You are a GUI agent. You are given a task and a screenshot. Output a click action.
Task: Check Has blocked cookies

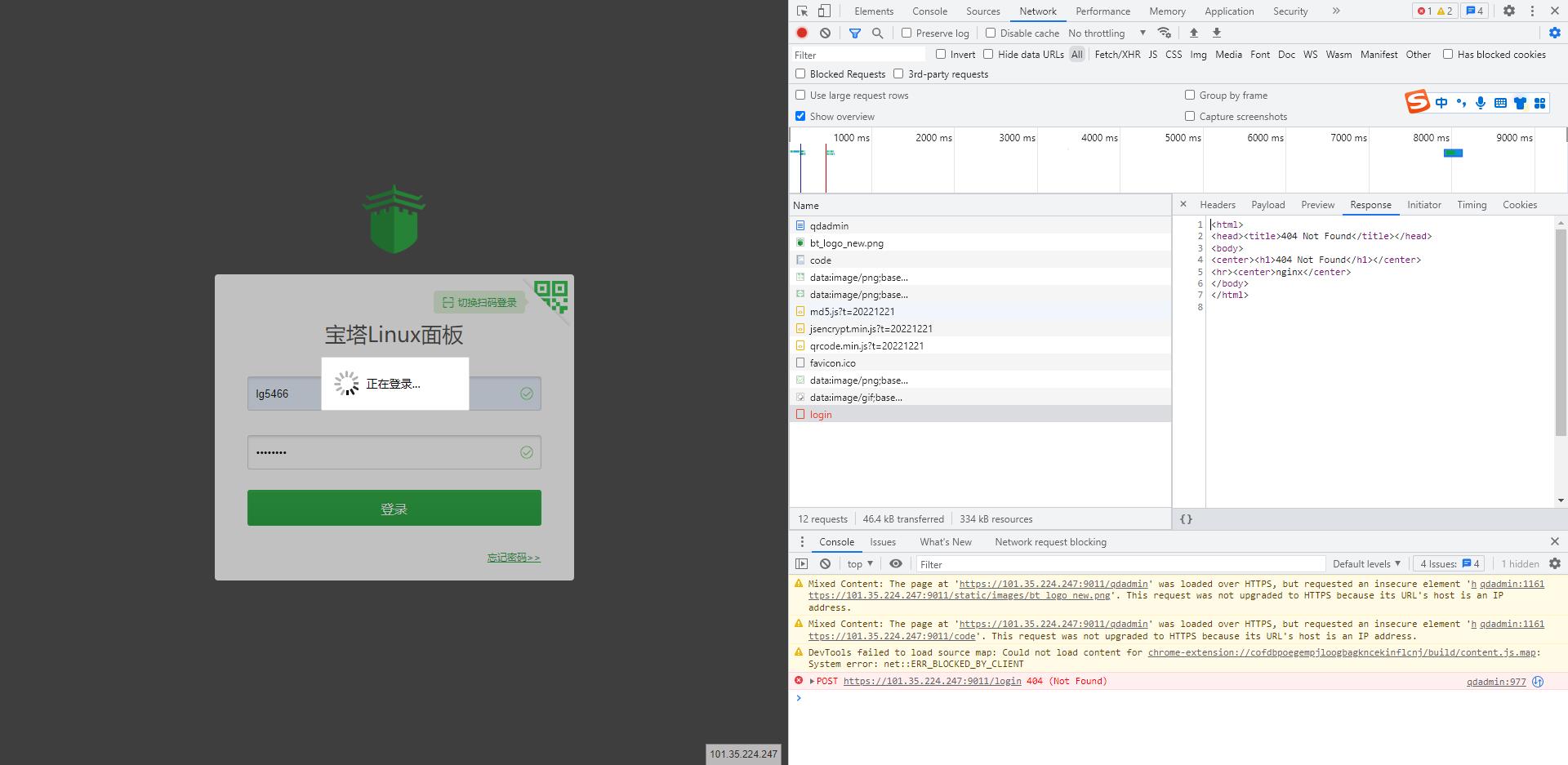1448,54
